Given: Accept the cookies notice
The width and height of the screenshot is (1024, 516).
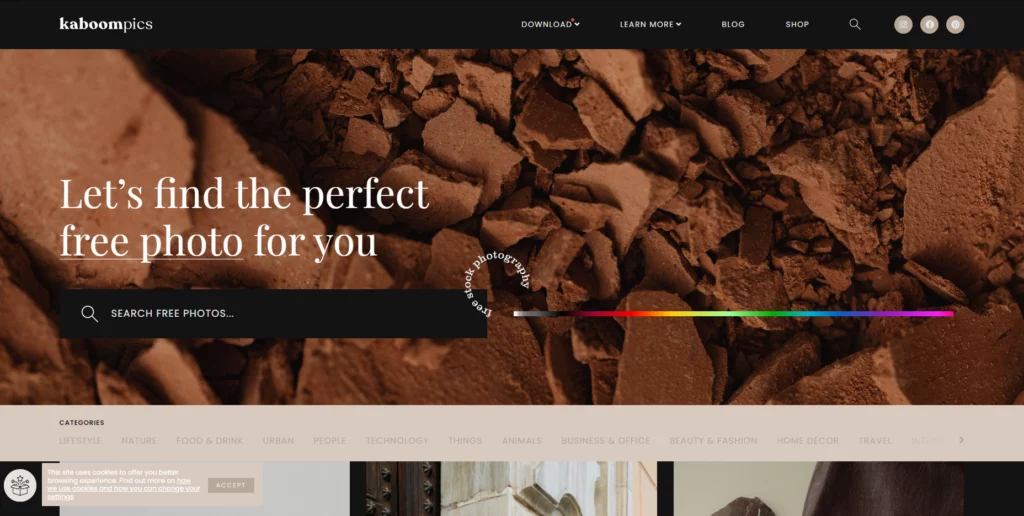Looking at the screenshot, I should coord(231,485).
